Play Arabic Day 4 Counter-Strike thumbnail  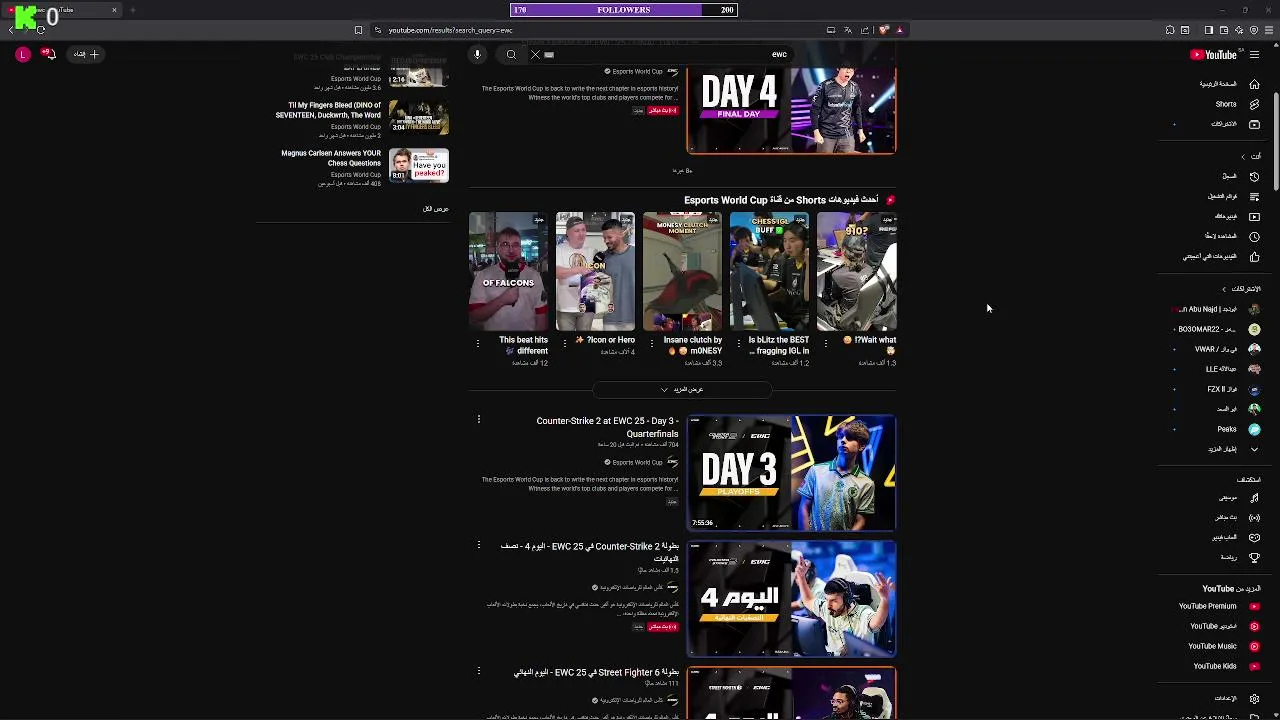(791, 599)
